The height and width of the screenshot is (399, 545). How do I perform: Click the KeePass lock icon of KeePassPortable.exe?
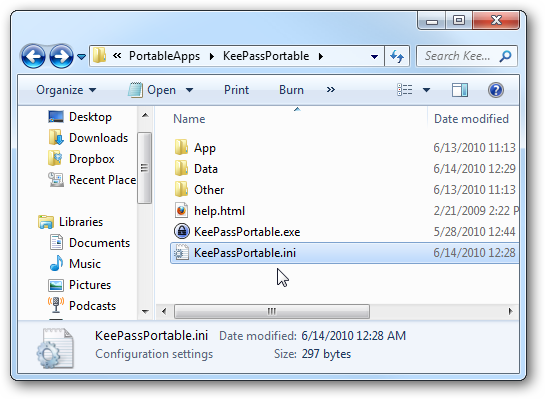click(181, 231)
